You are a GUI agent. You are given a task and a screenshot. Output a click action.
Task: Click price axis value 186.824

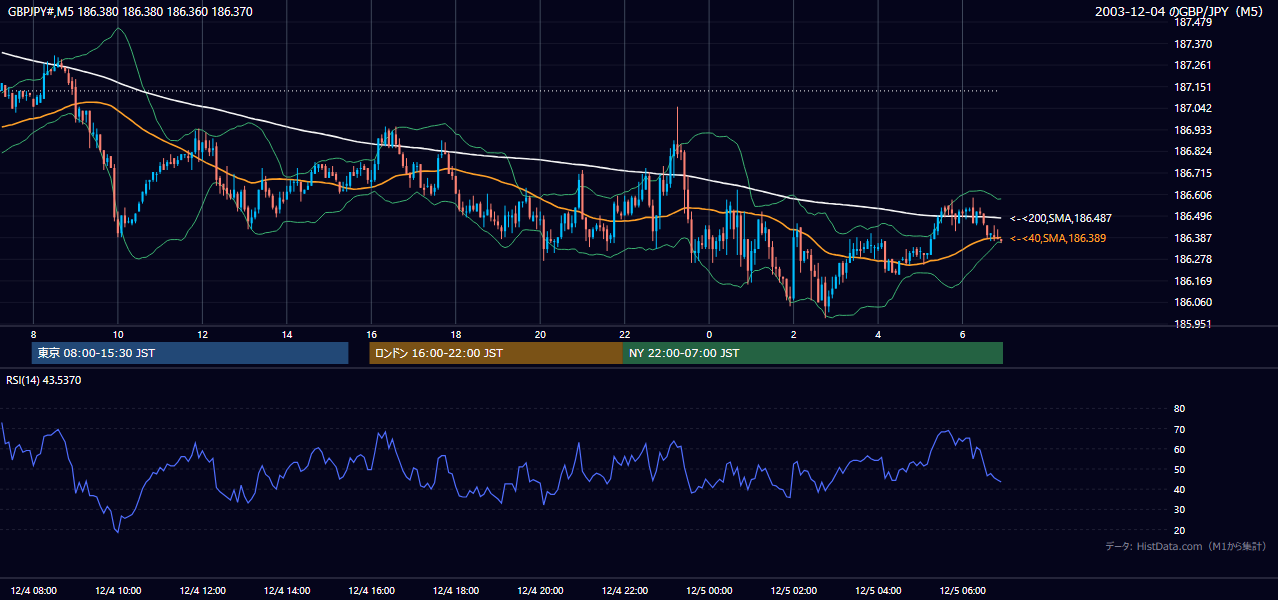tap(1192, 151)
